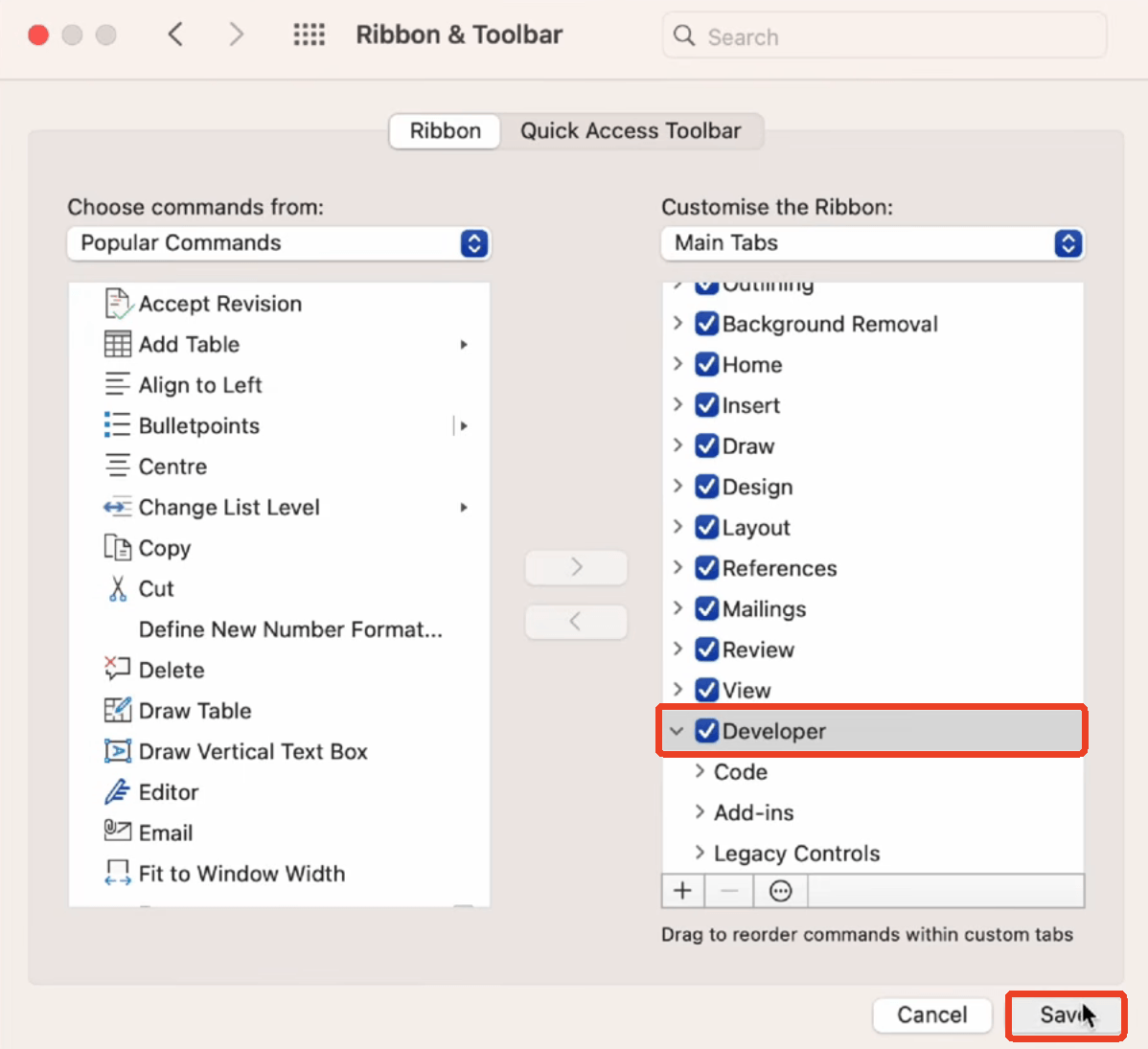Switch to the Quick Access Toolbar tab
Screen dimensions: 1148x1049
[631, 131]
